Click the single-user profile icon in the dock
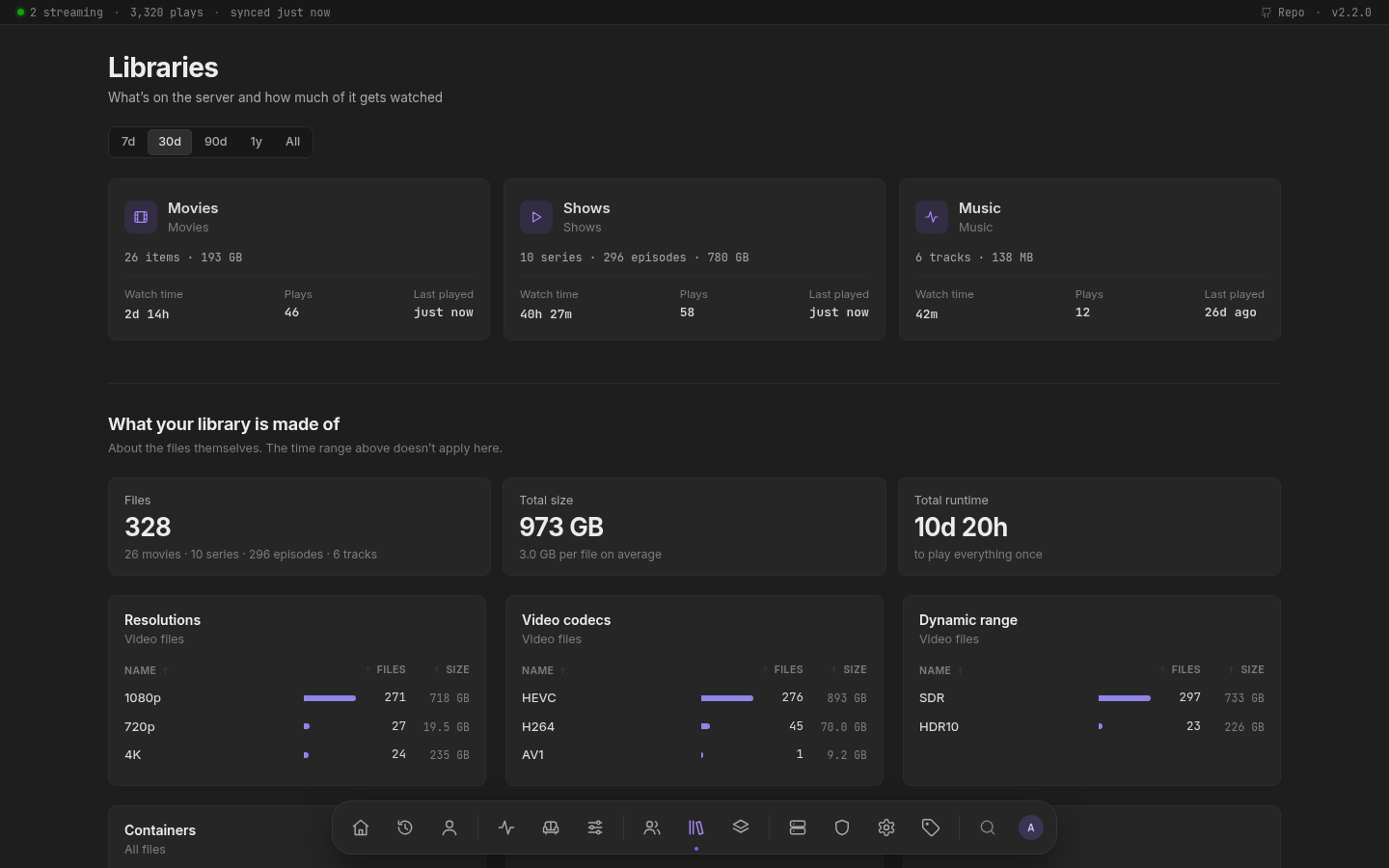 point(449,827)
